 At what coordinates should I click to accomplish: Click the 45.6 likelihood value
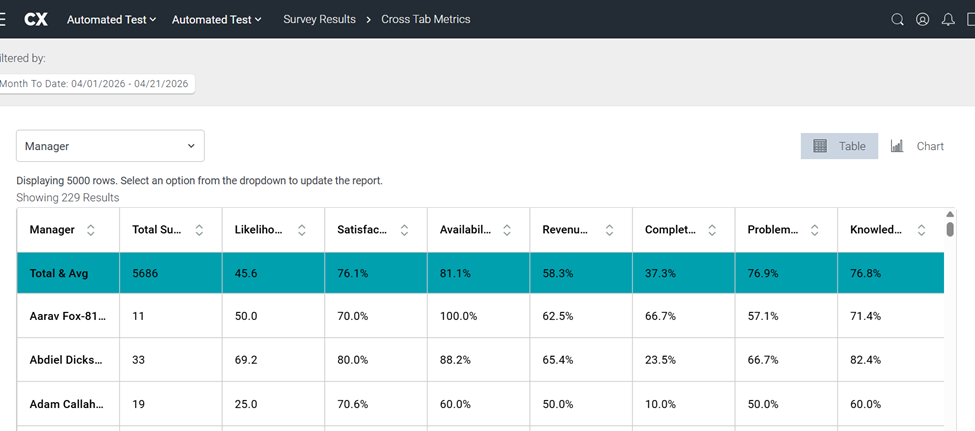click(246, 273)
